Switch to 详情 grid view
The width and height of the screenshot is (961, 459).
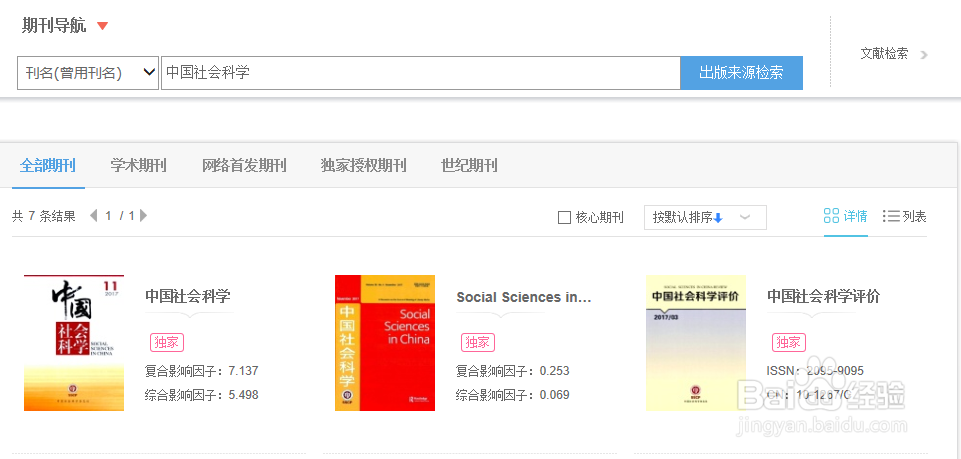[x=845, y=216]
